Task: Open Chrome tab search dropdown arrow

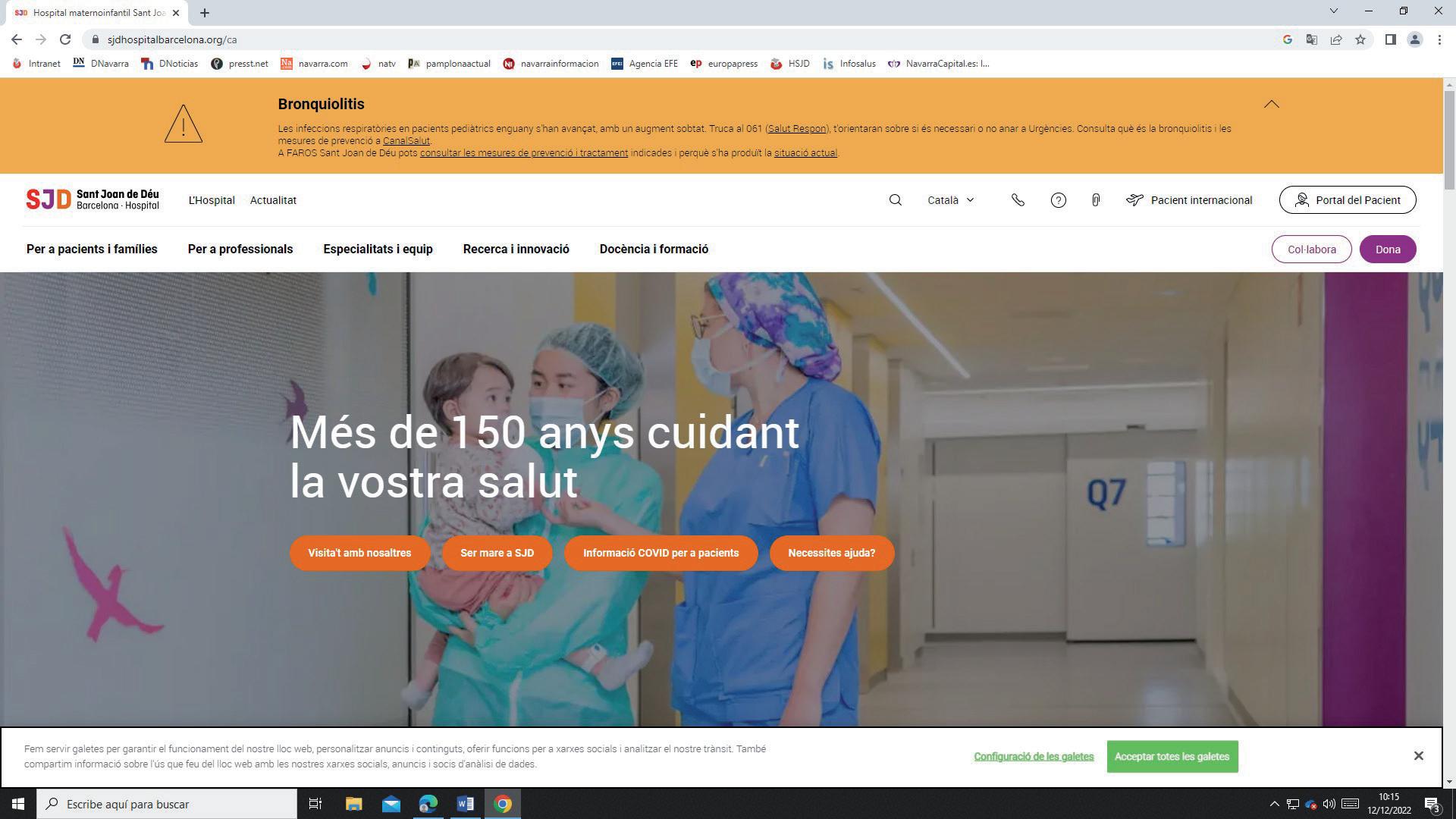Action: click(1334, 11)
